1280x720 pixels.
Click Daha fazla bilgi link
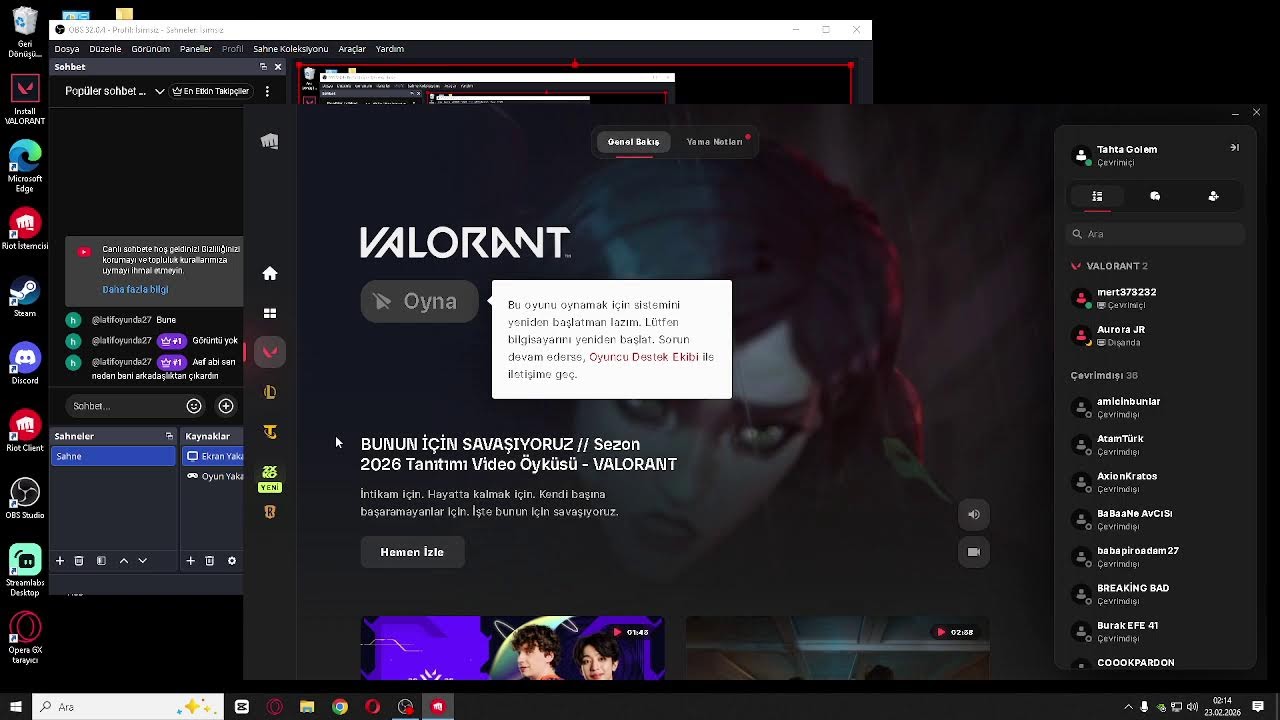[x=135, y=289]
